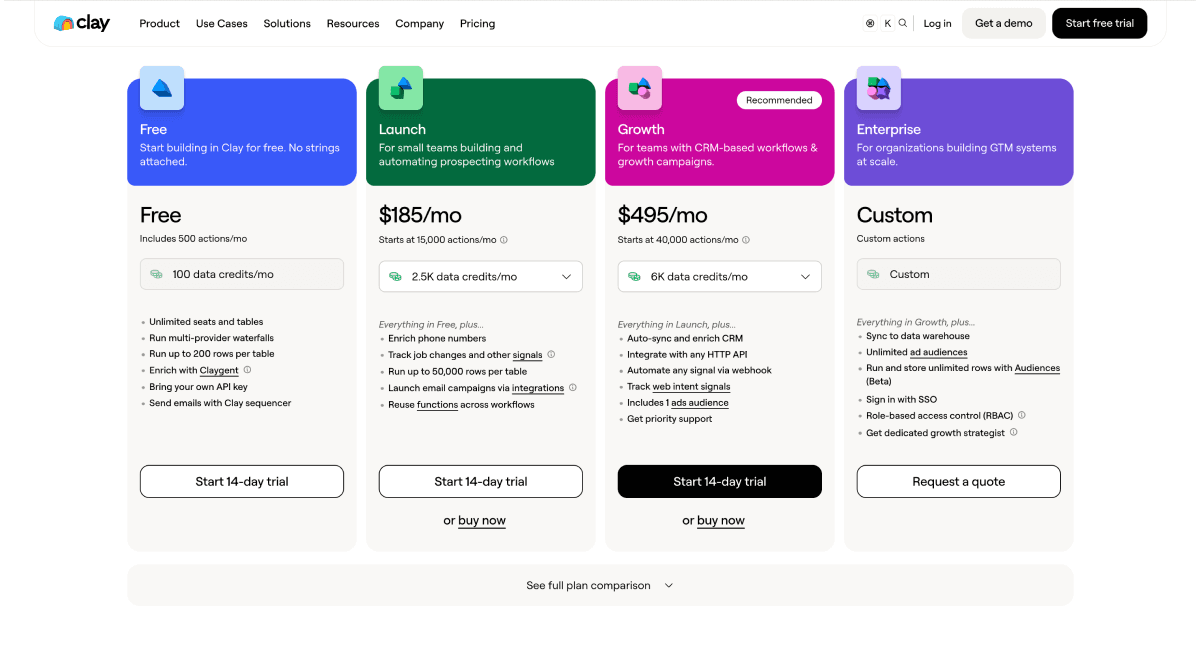Open the Company menu
The image size is (1200, 653).
420,23
